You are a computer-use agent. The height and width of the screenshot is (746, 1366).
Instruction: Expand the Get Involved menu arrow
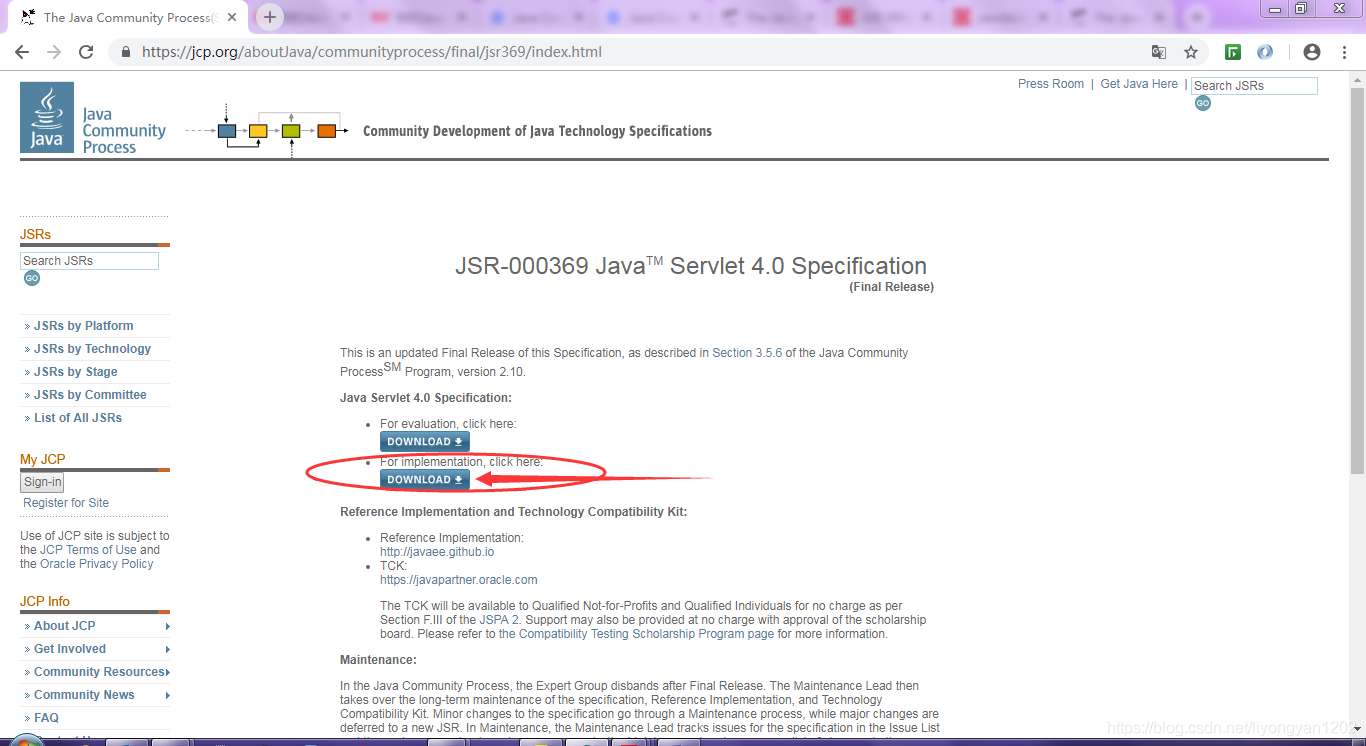tap(167, 649)
